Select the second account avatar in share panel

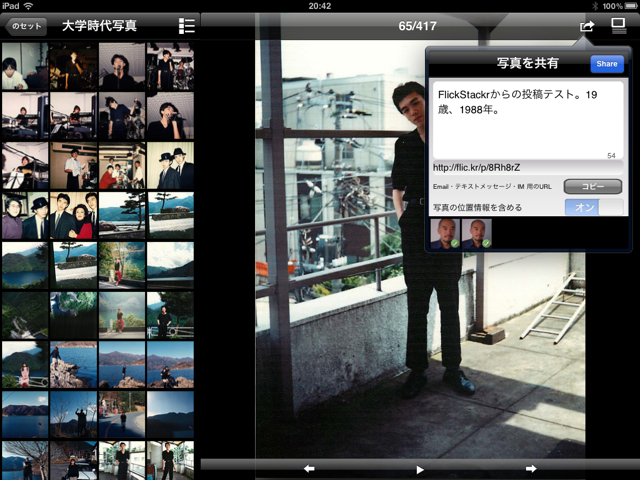[475, 234]
